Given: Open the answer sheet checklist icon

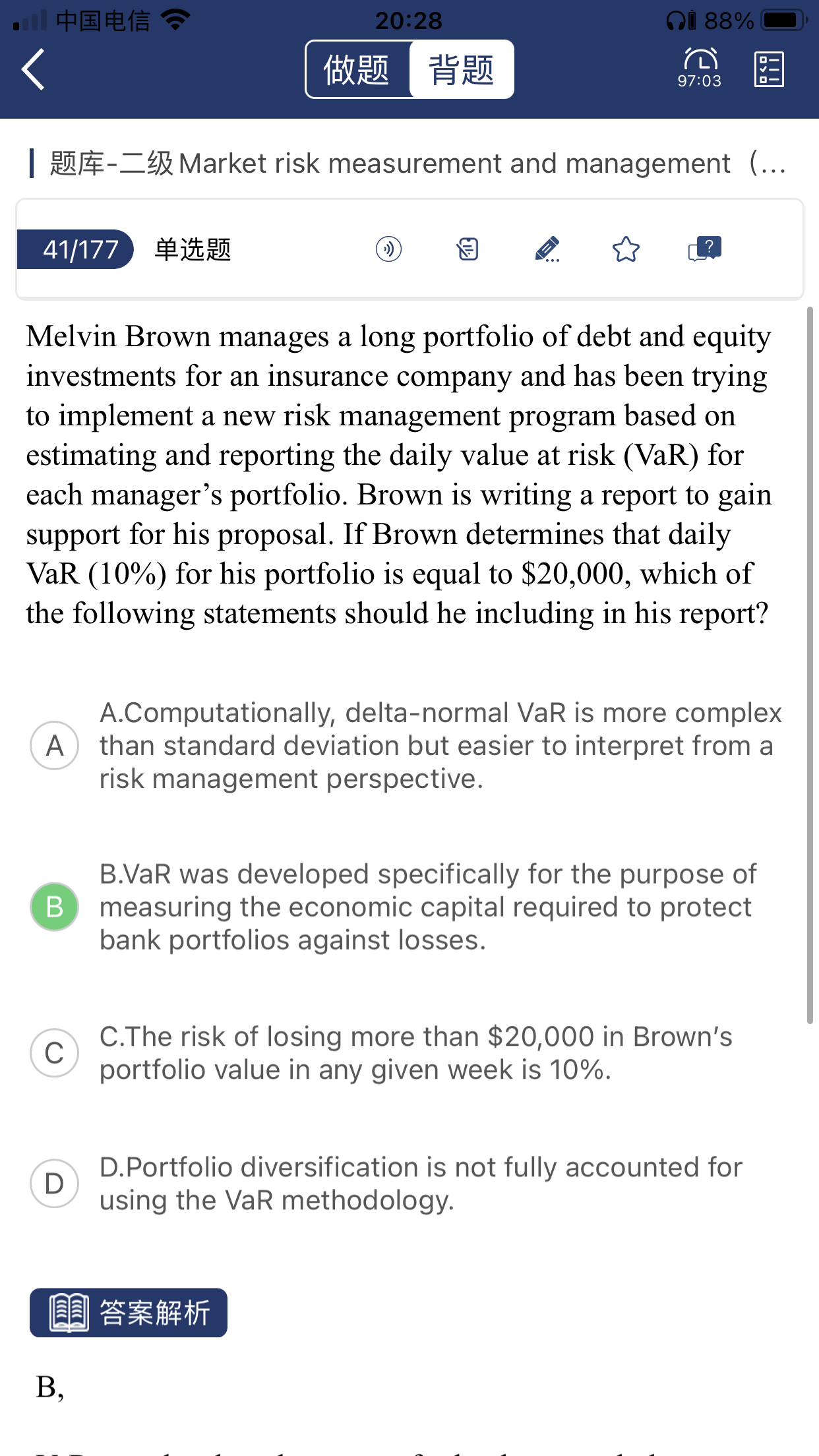Looking at the screenshot, I should (769, 69).
